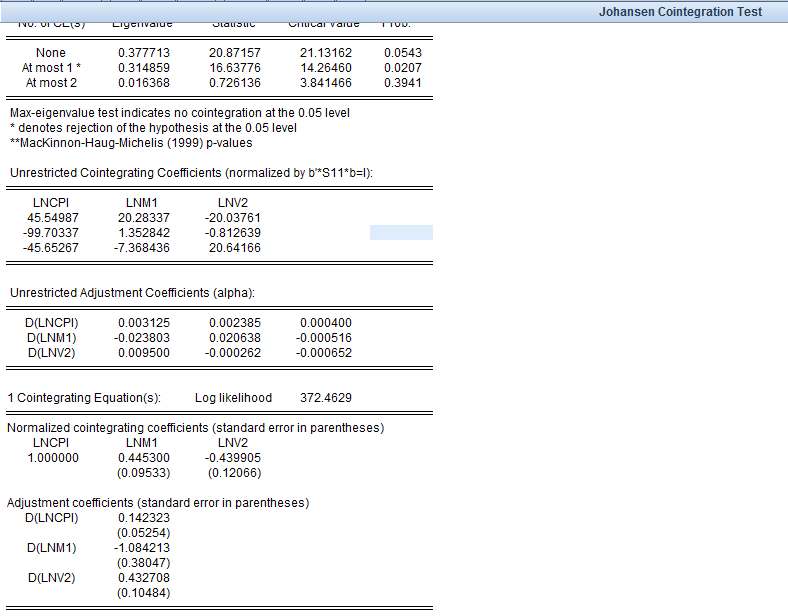Click the 'Max-eigenvalue test indicates no cointegration' note

click(179, 113)
